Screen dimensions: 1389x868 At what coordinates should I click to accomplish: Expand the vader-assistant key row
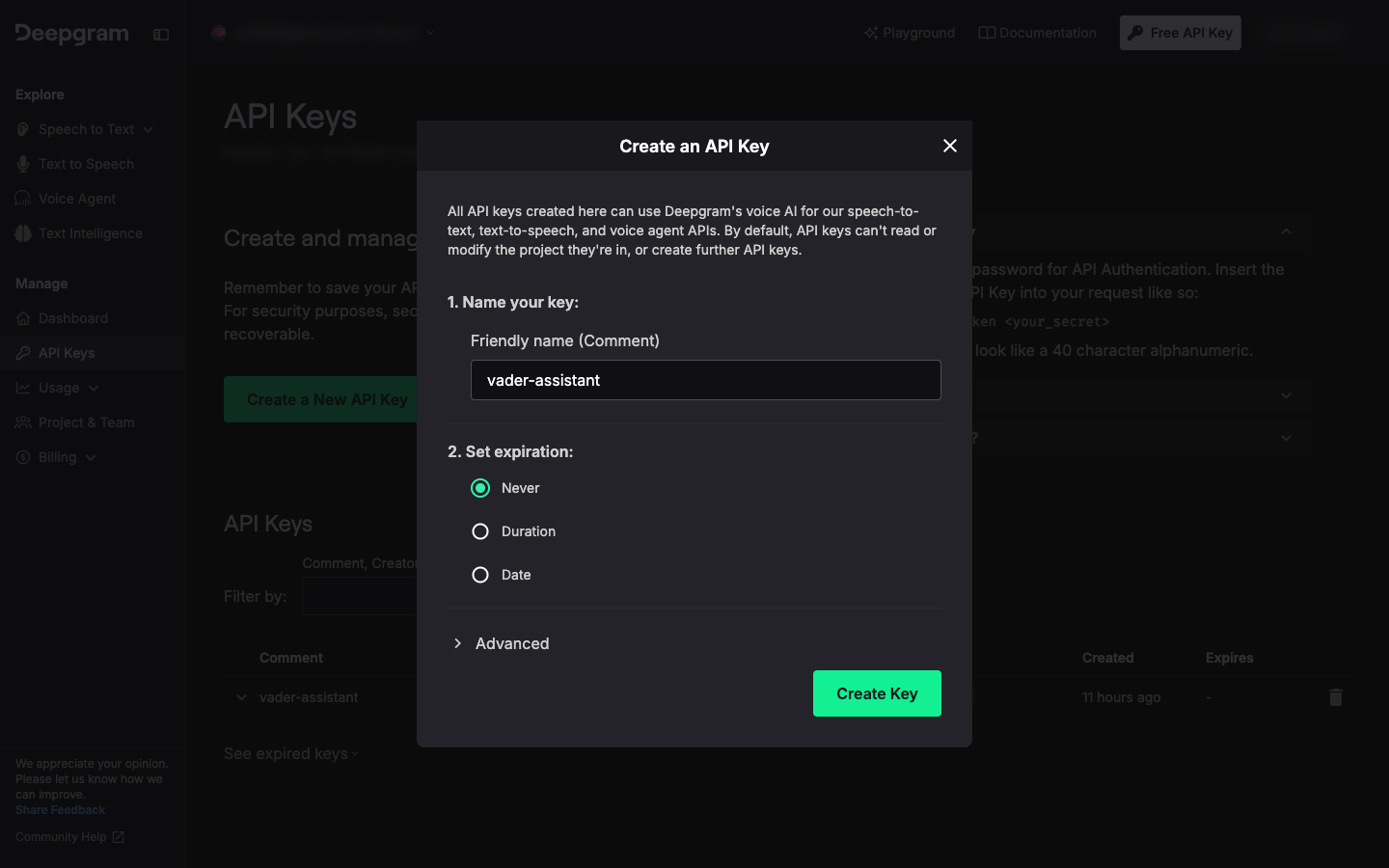(x=241, y=697)
